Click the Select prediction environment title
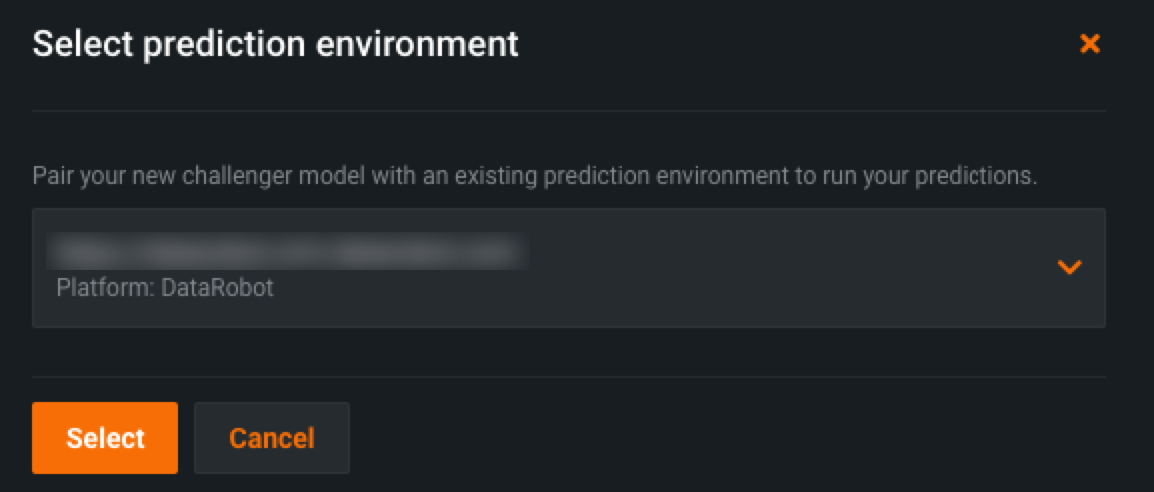 point(276,44)
